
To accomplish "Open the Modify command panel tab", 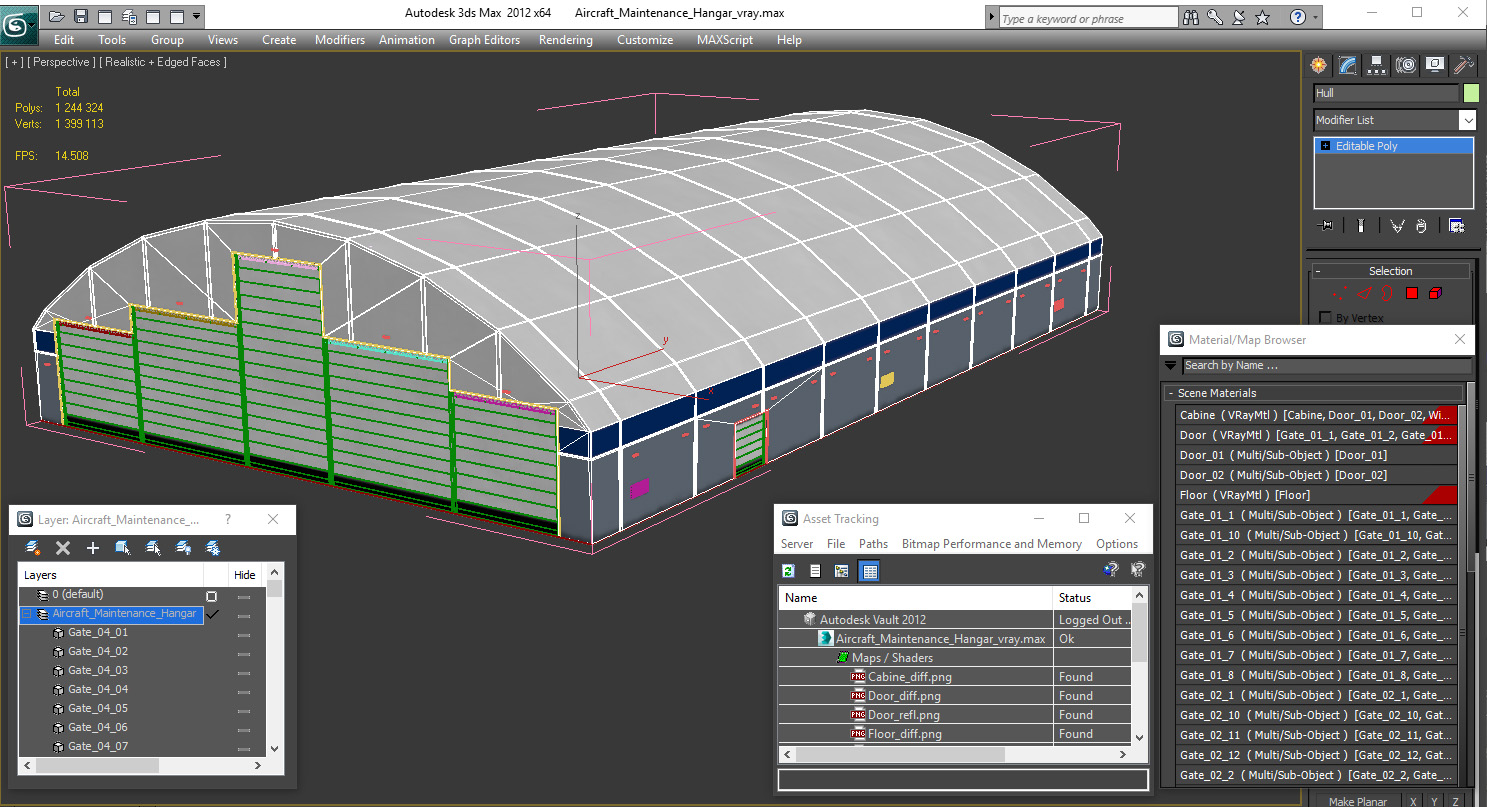I will click(x=1348, y=65).
